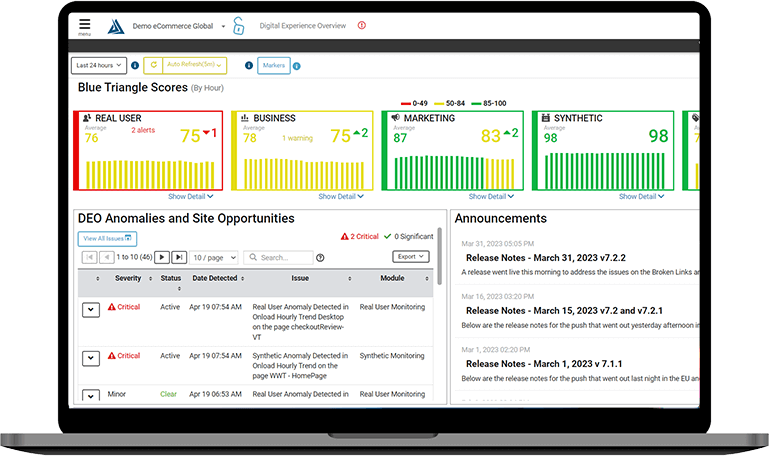Click the red alert icon beside Digital Experience Overview

click(x=361, y=25)
